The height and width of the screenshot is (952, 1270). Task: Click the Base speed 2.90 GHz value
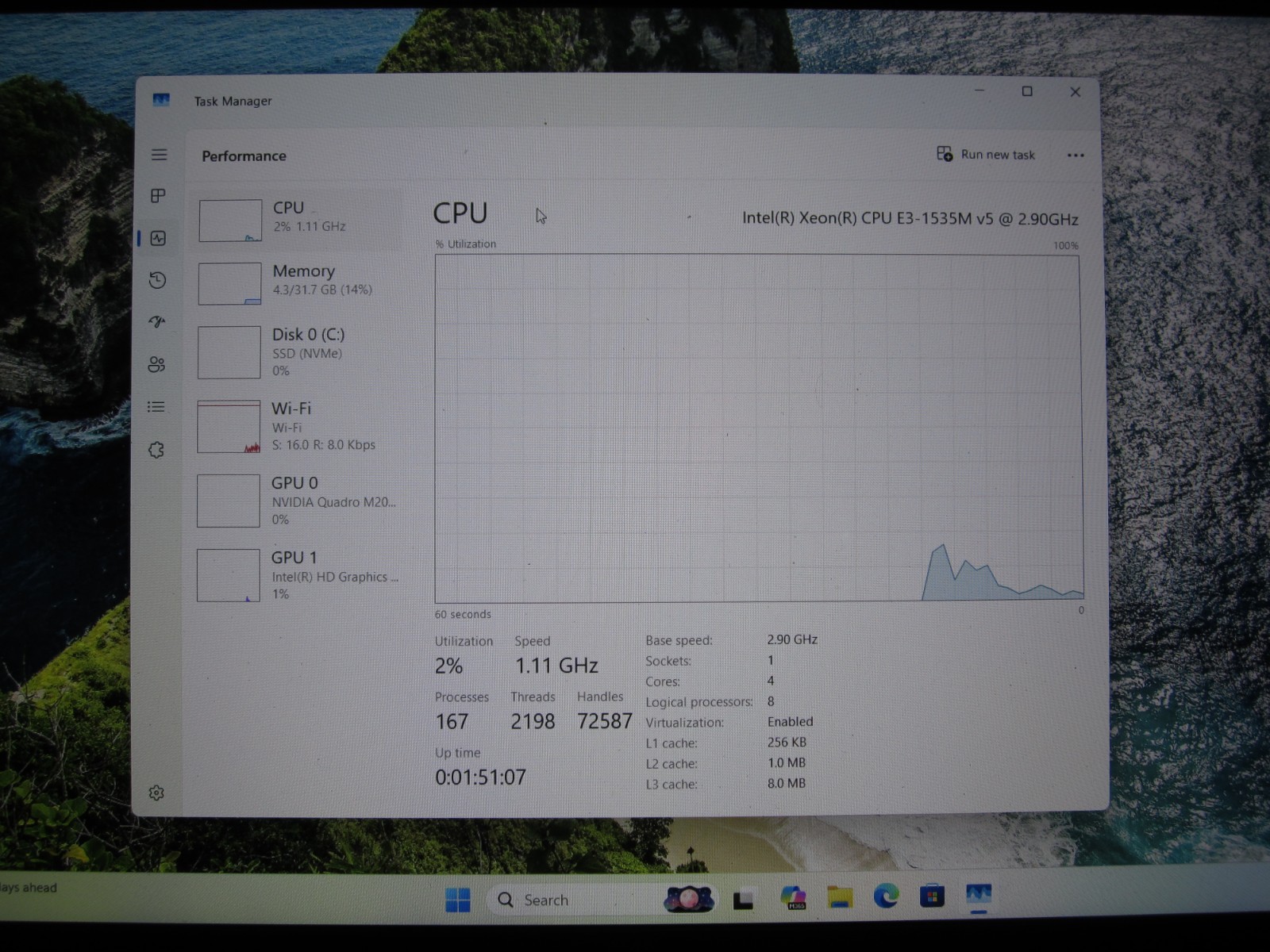(792, 639)
